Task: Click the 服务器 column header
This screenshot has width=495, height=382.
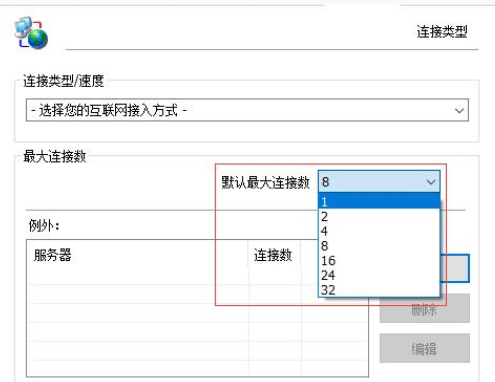Action: tap(137, 256)
